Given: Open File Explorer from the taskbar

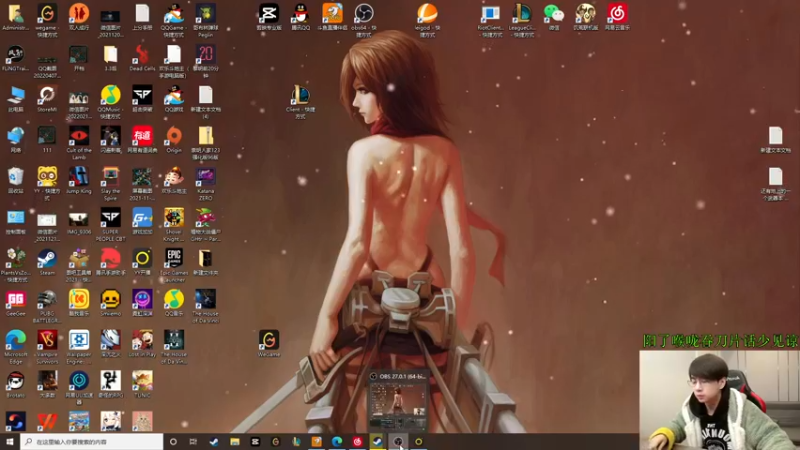Looking at the screenshot, I should click(235, 441).
